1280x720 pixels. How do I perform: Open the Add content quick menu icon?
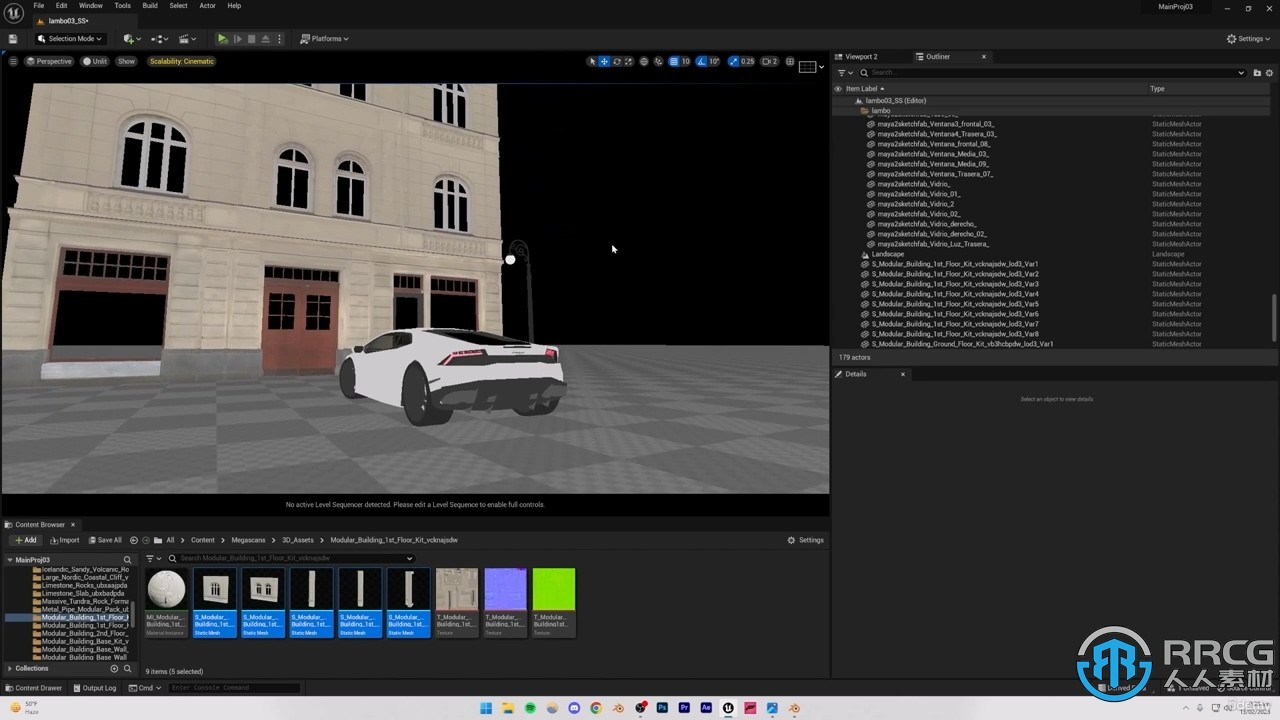pos(131,39)
